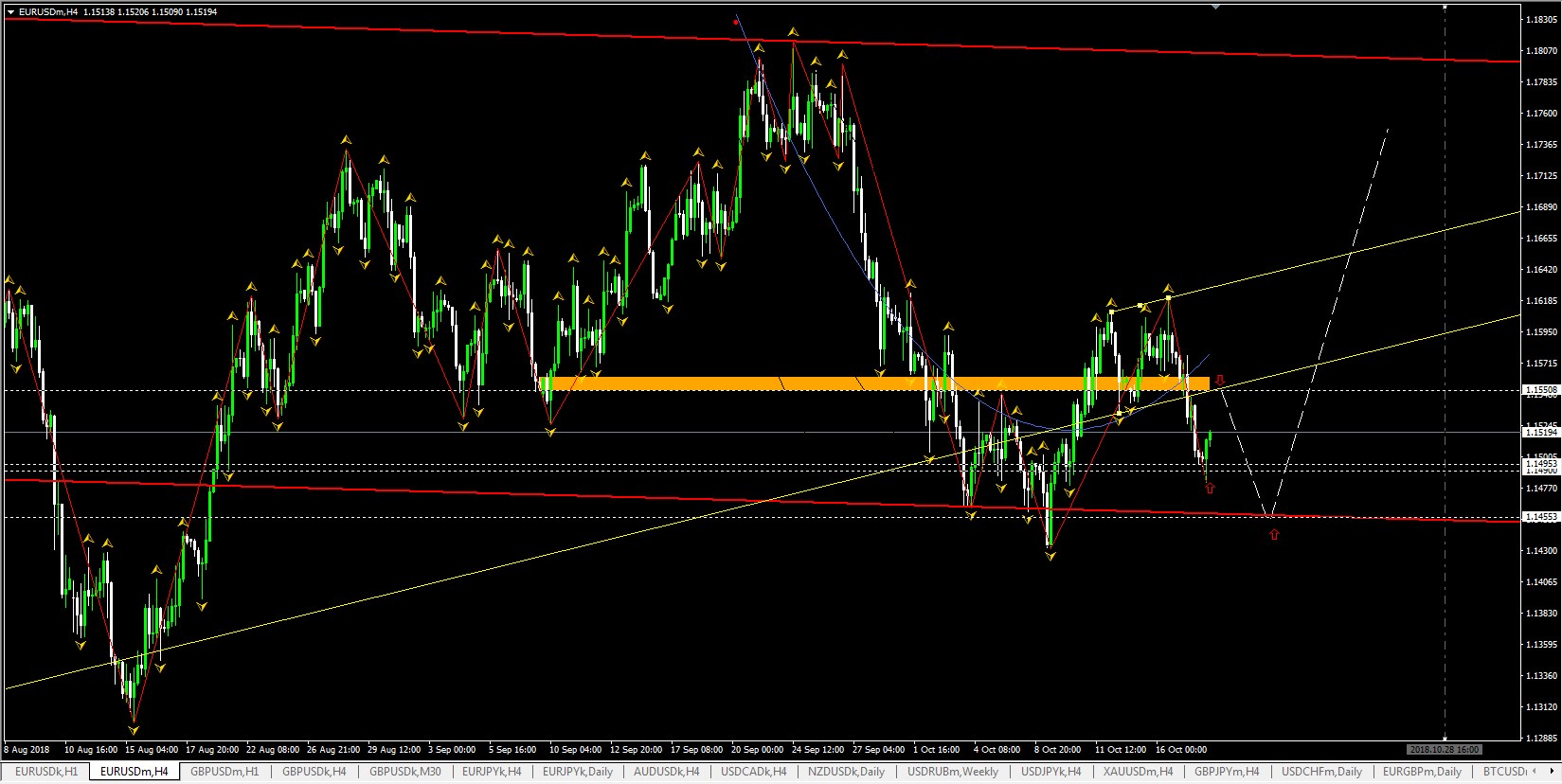Switch to the USDCHFm,Daily tab
This screenshot has width=1562, height=784.
point(1321,772)
